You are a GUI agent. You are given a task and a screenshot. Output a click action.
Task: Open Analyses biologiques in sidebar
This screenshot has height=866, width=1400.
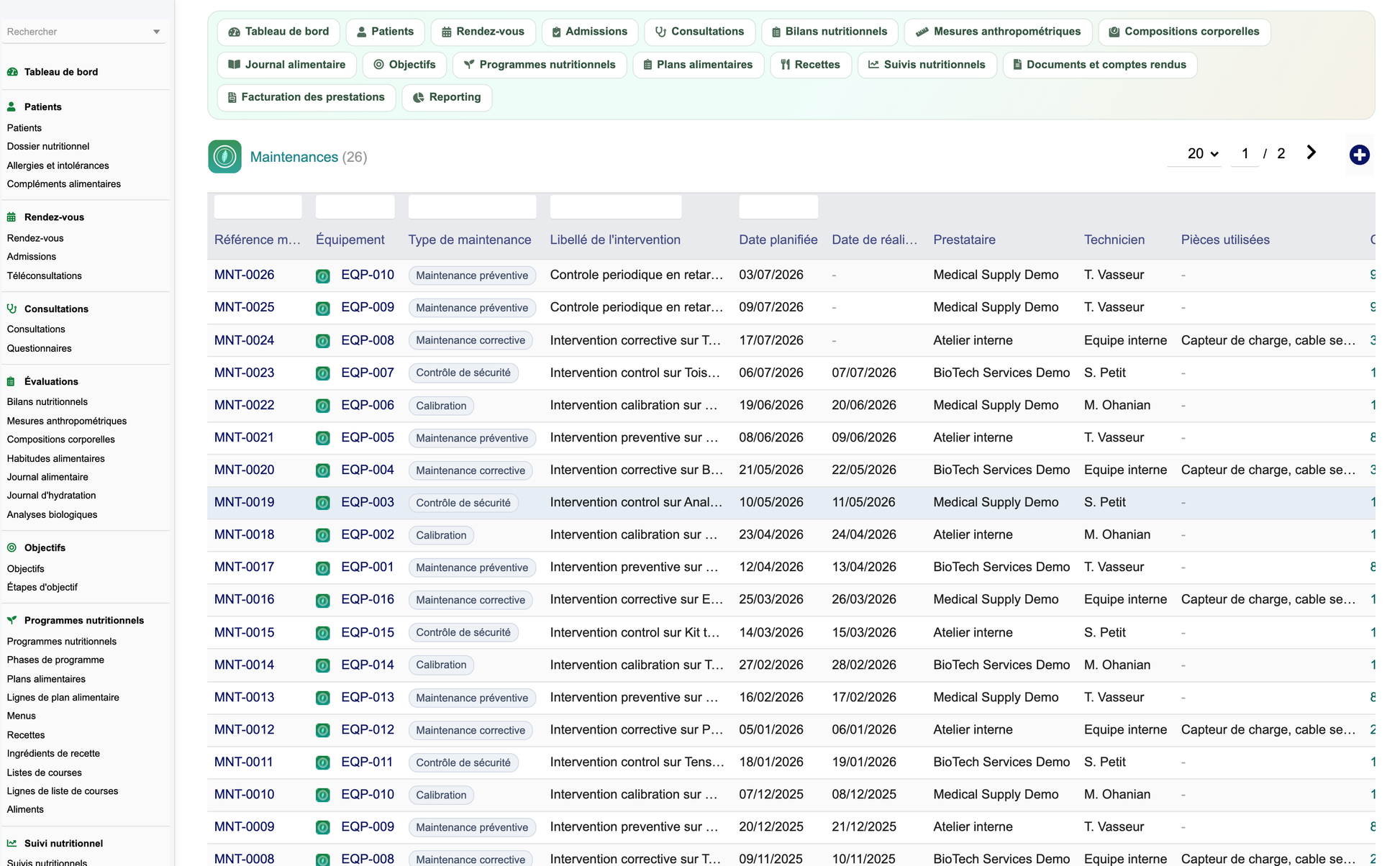52,514
